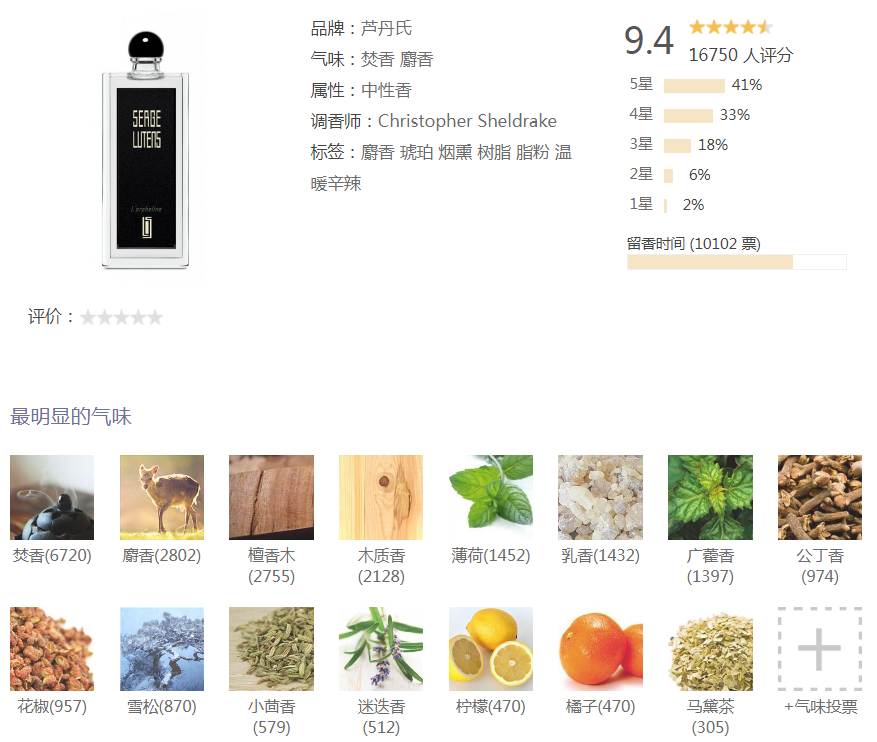877x742 pixels.
Task: Open the brand link 芦丹氏
Action: pyautogui.click(x=386, y=28)
